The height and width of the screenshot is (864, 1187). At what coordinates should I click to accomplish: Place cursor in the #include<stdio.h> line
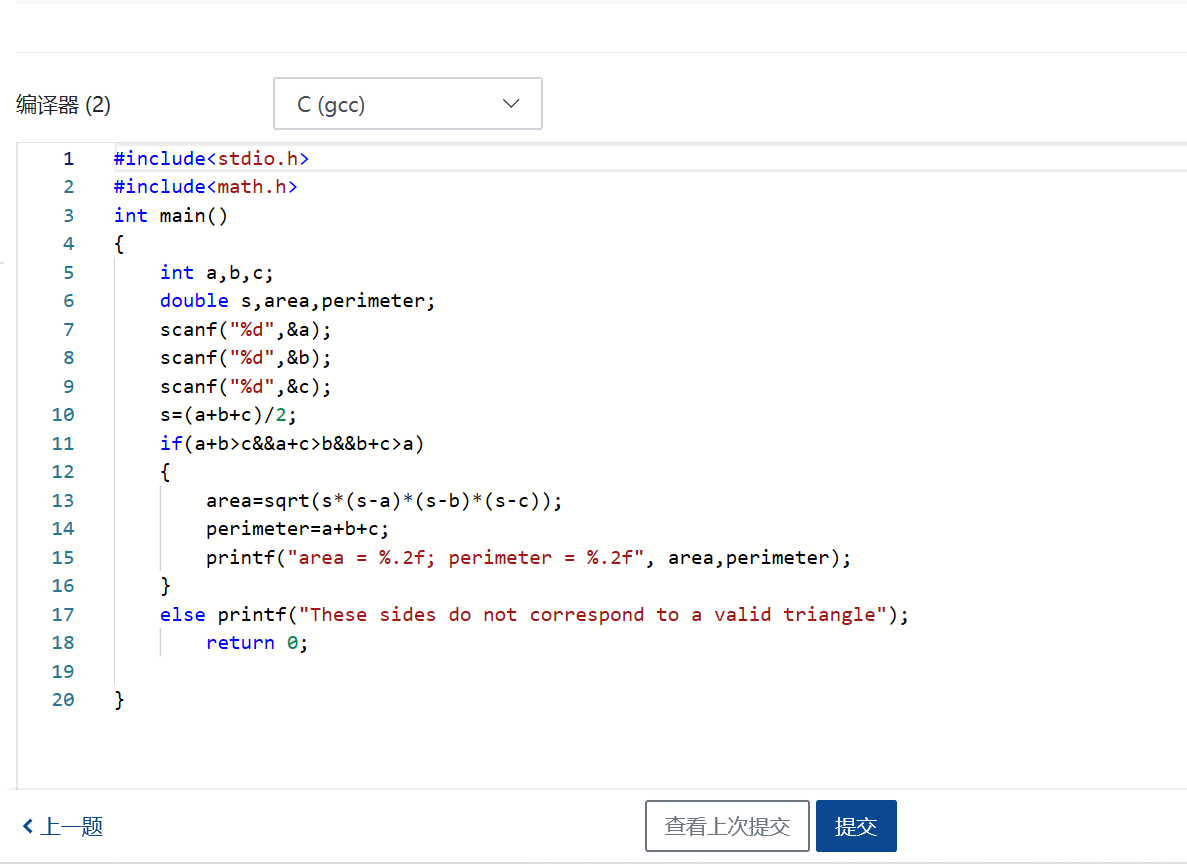click(x=211, y=158)
